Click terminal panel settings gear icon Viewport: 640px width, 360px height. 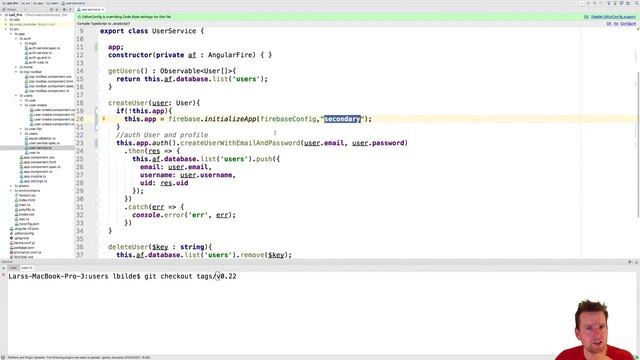(630, 262)
